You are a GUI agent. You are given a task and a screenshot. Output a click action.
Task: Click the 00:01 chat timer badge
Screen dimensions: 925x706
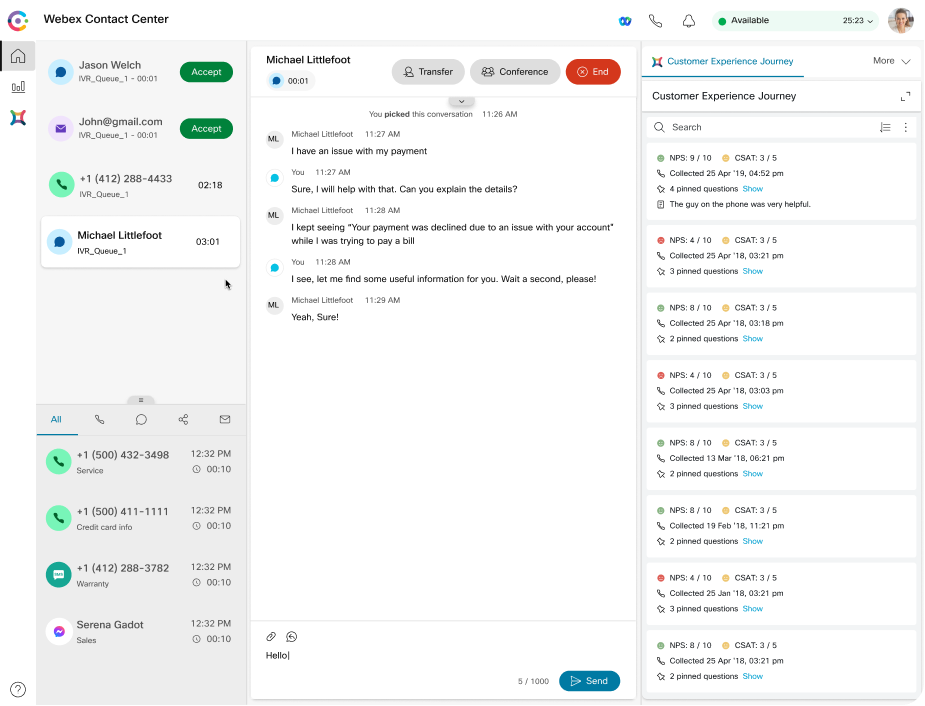pos(291,81)
